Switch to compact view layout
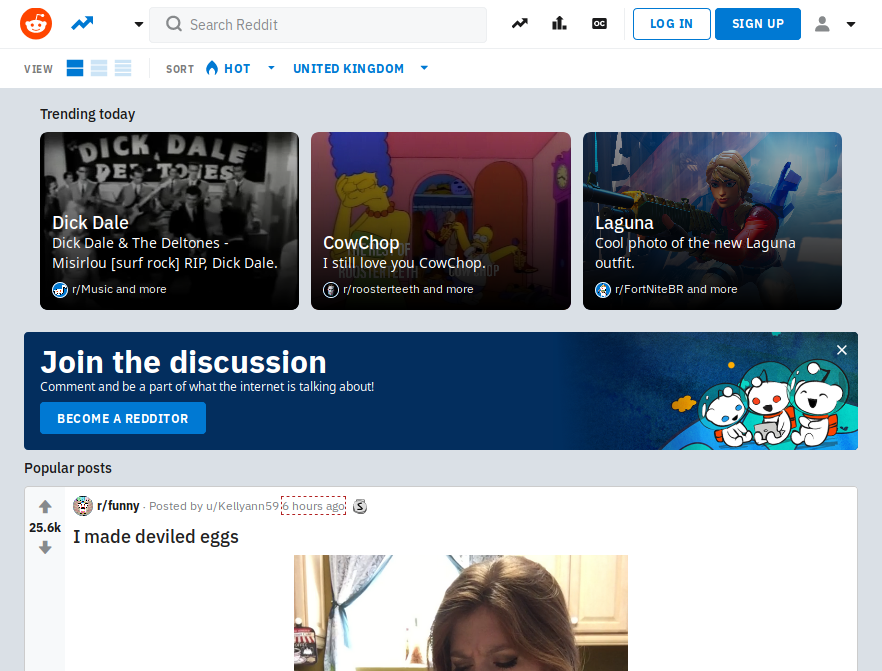This screenshot has width=882, height=671. (x=123, y=68)
